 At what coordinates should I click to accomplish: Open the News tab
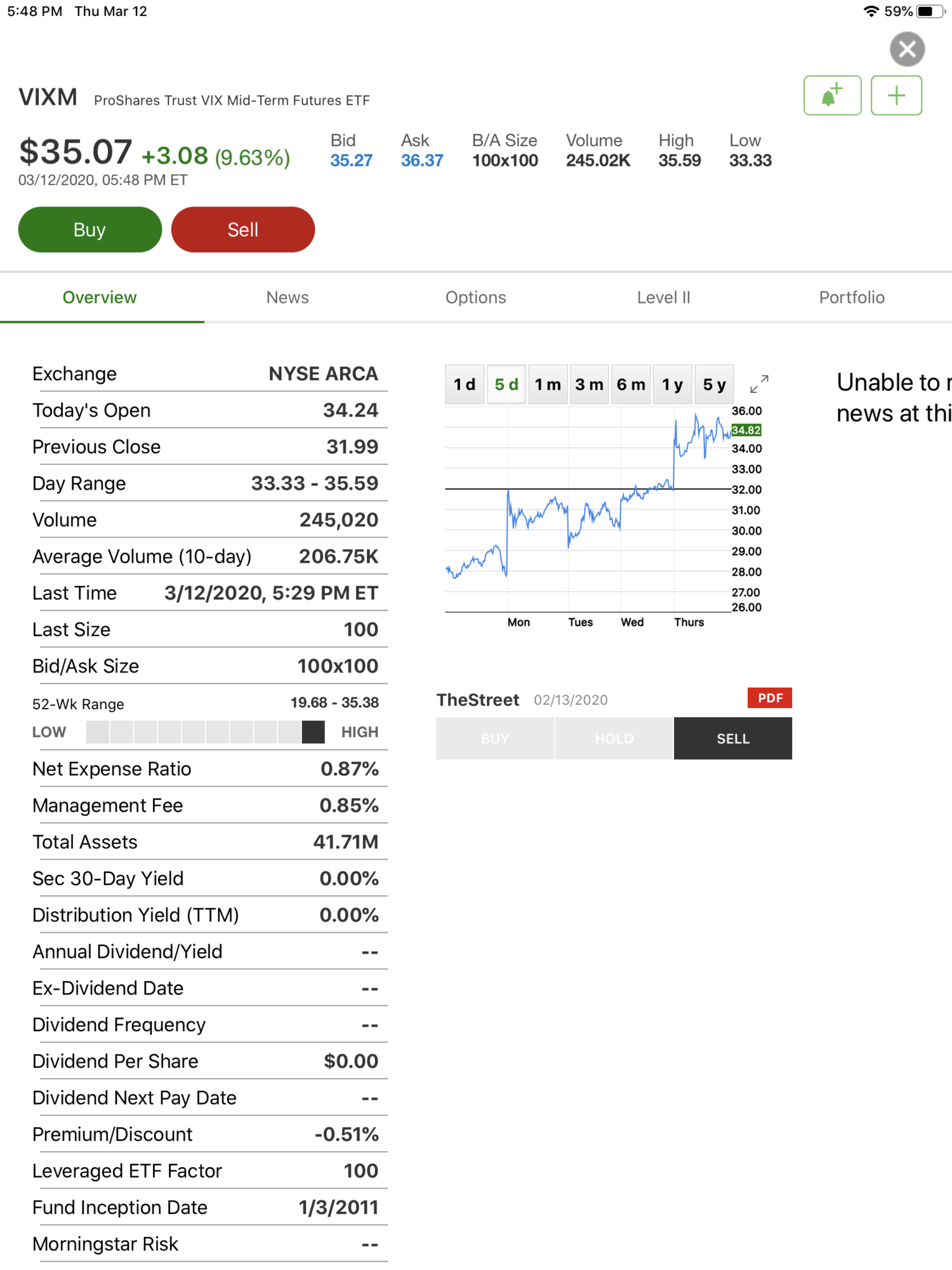tap(288, 297)
